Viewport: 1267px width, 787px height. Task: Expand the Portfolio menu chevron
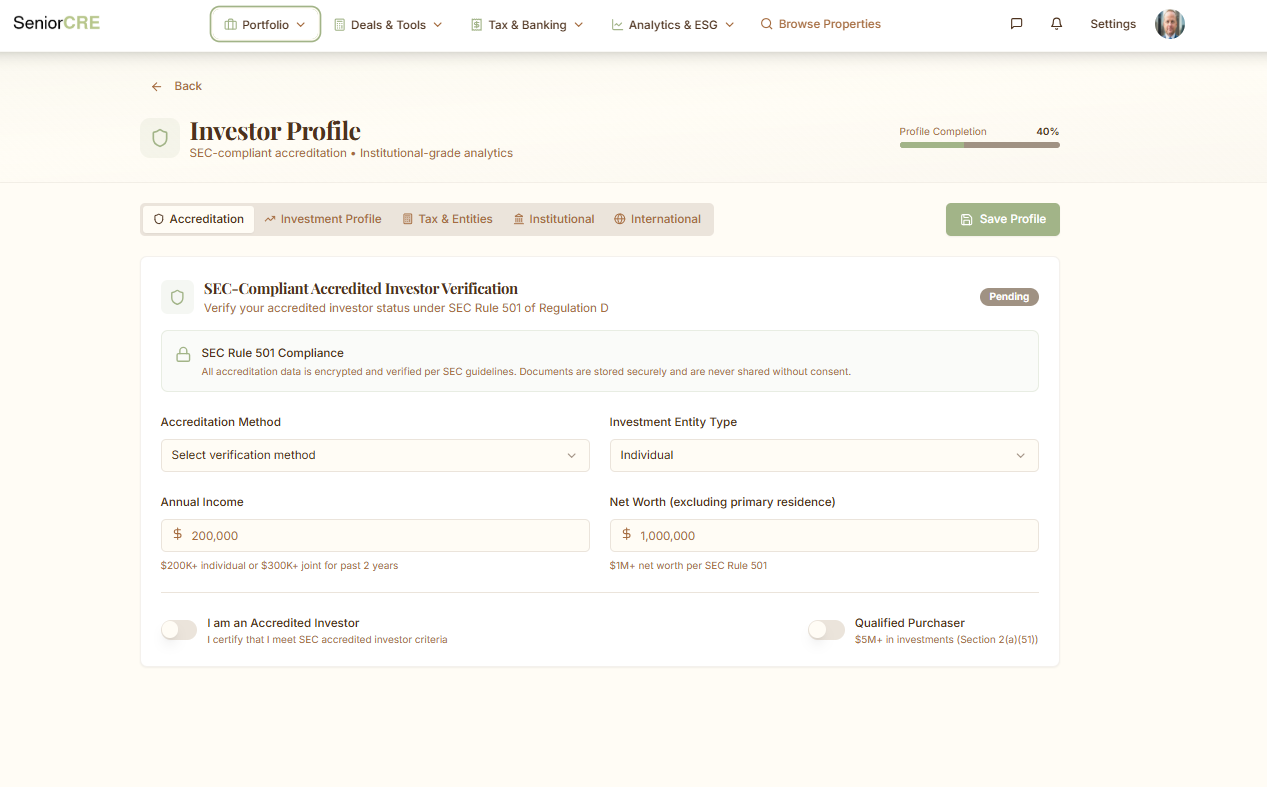click(x=300, y=25)
